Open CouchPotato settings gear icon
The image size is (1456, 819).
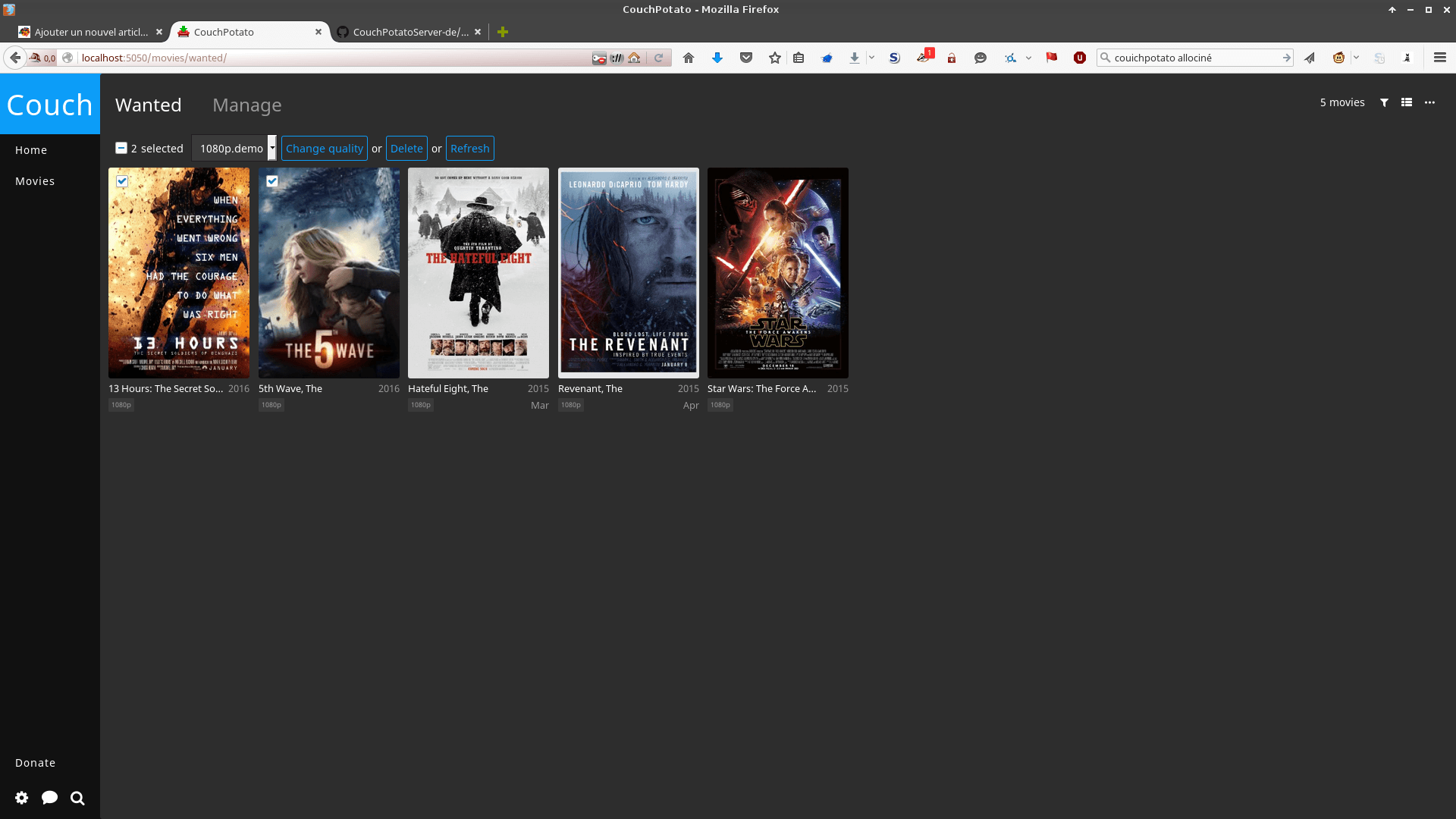tap(22, 798)
